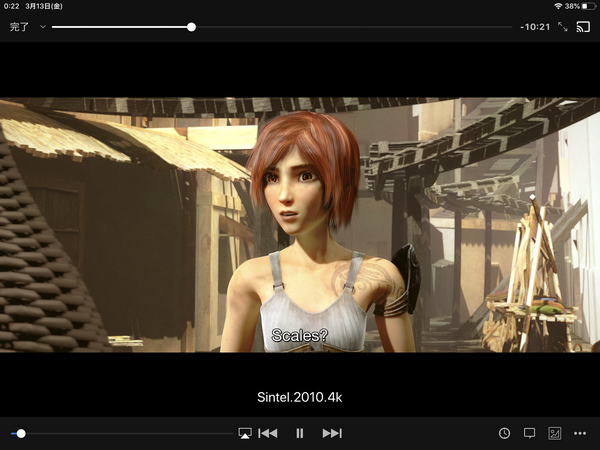Skip to the previous track
Viewport: 600px width, 450px height.
click(268, 433)
